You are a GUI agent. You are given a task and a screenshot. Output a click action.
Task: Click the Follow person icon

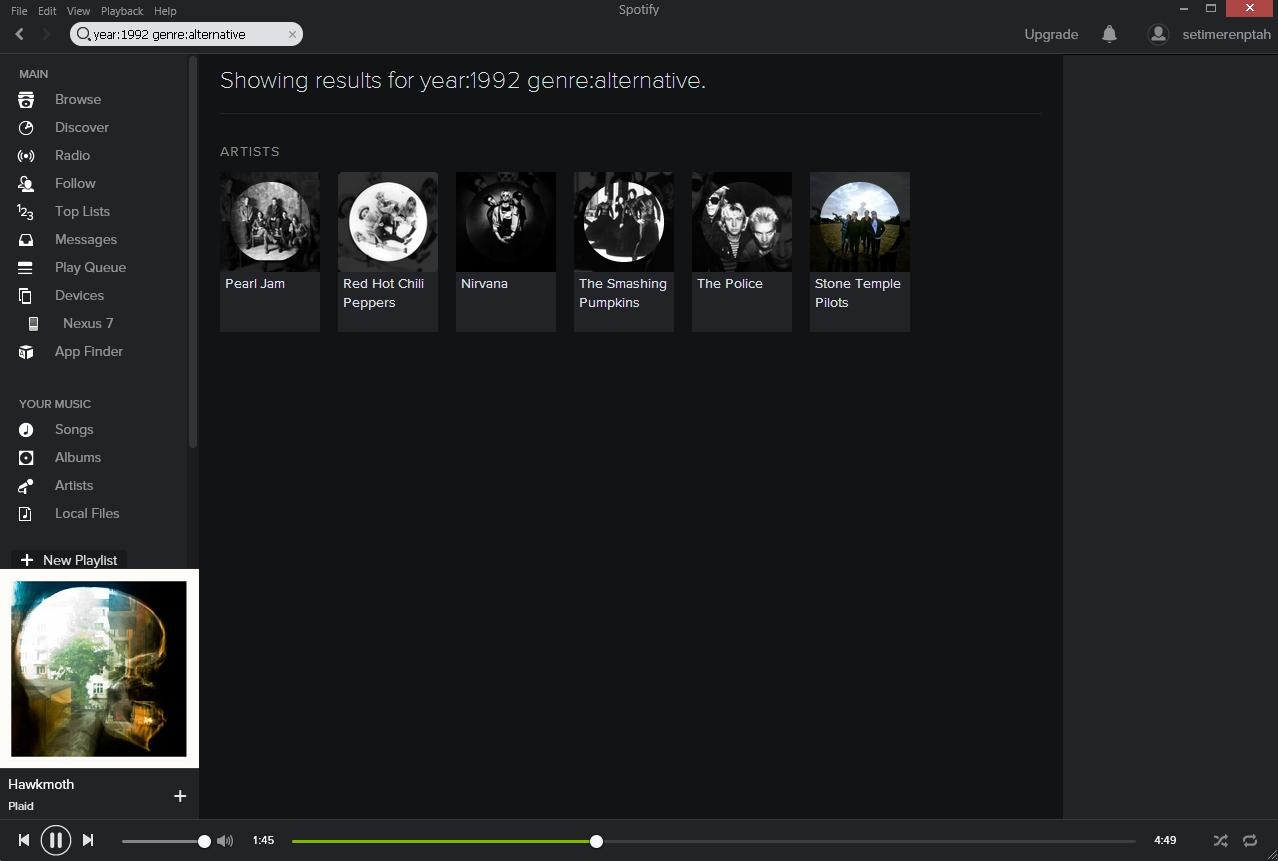pos(26,184)
